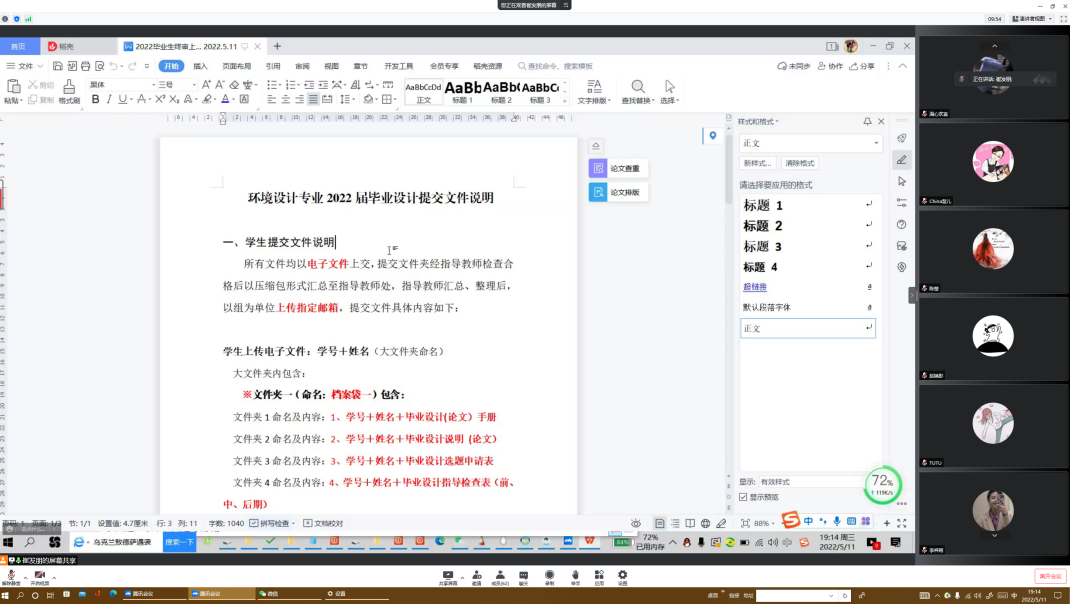Click the rocket icon in right sidebar

coord(901,138)
